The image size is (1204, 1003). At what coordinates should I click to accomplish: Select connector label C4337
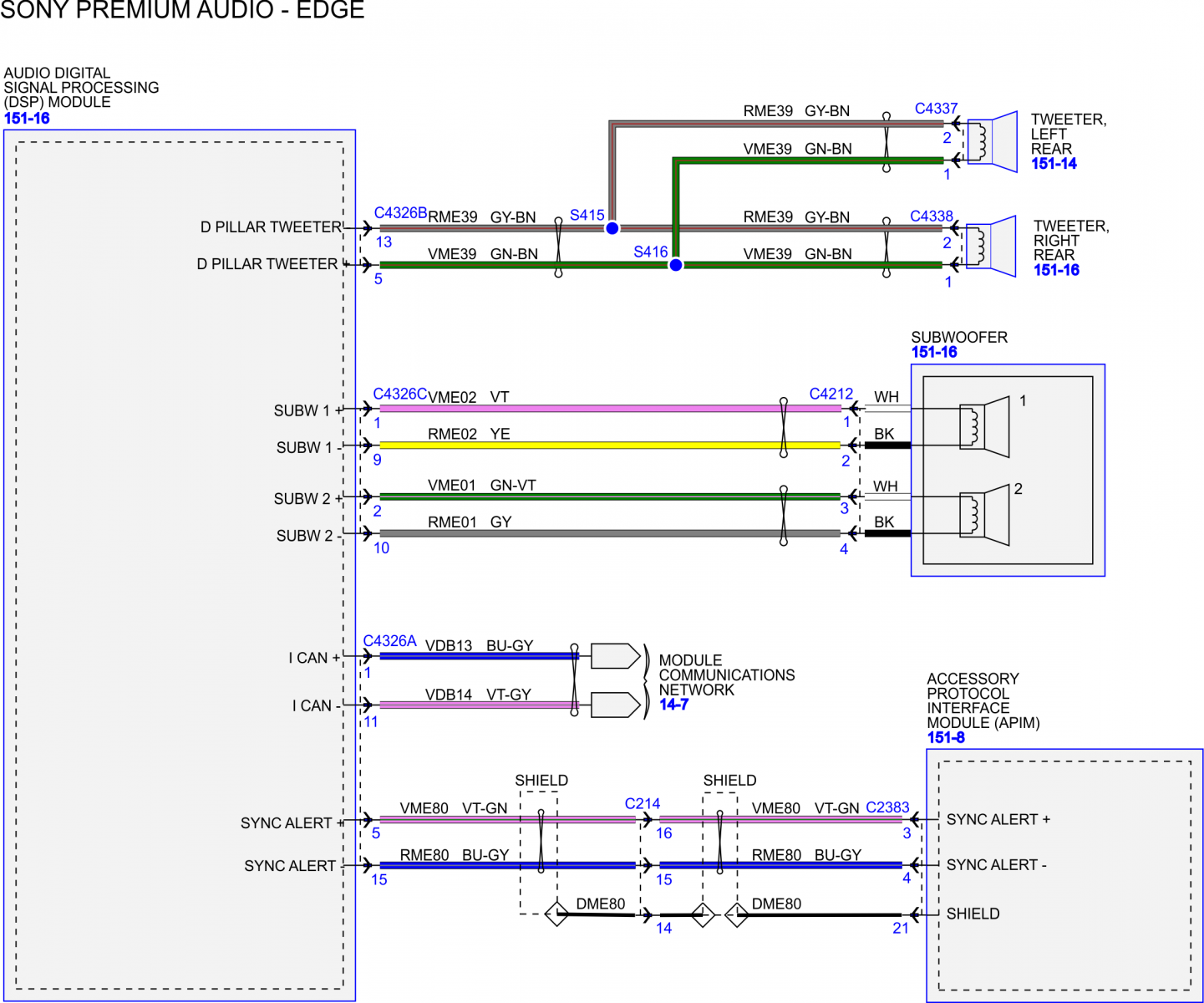click(936, 109)
